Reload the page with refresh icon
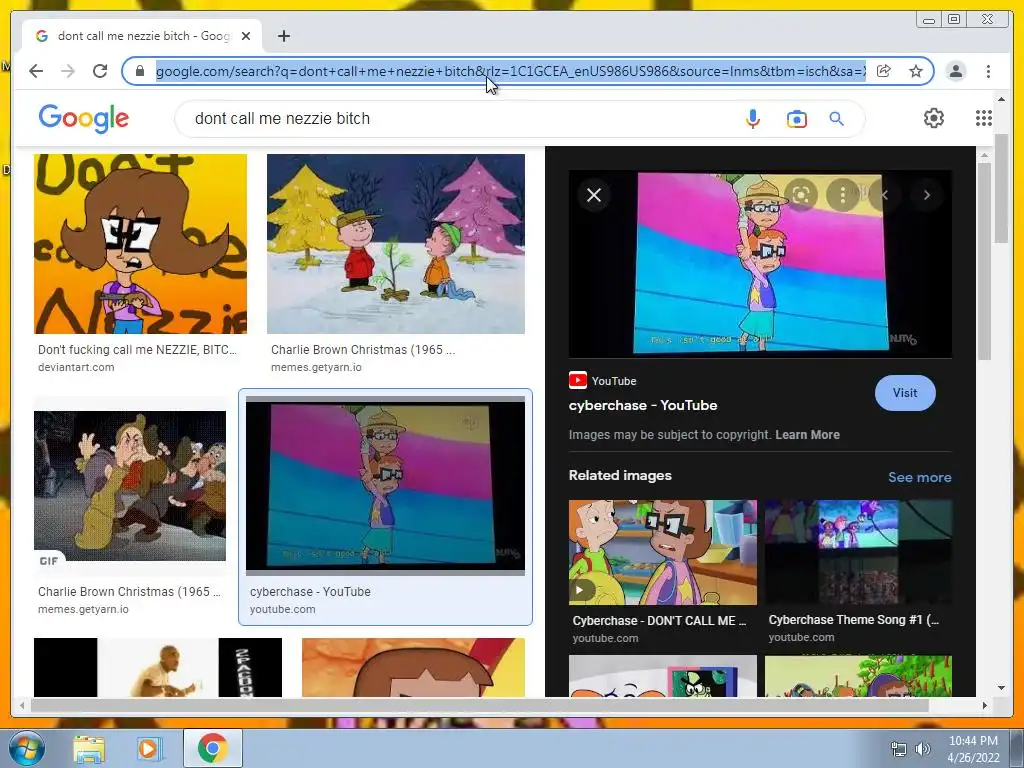The height and width of the screenshot is (768, 1024). (x=100, y=71)
